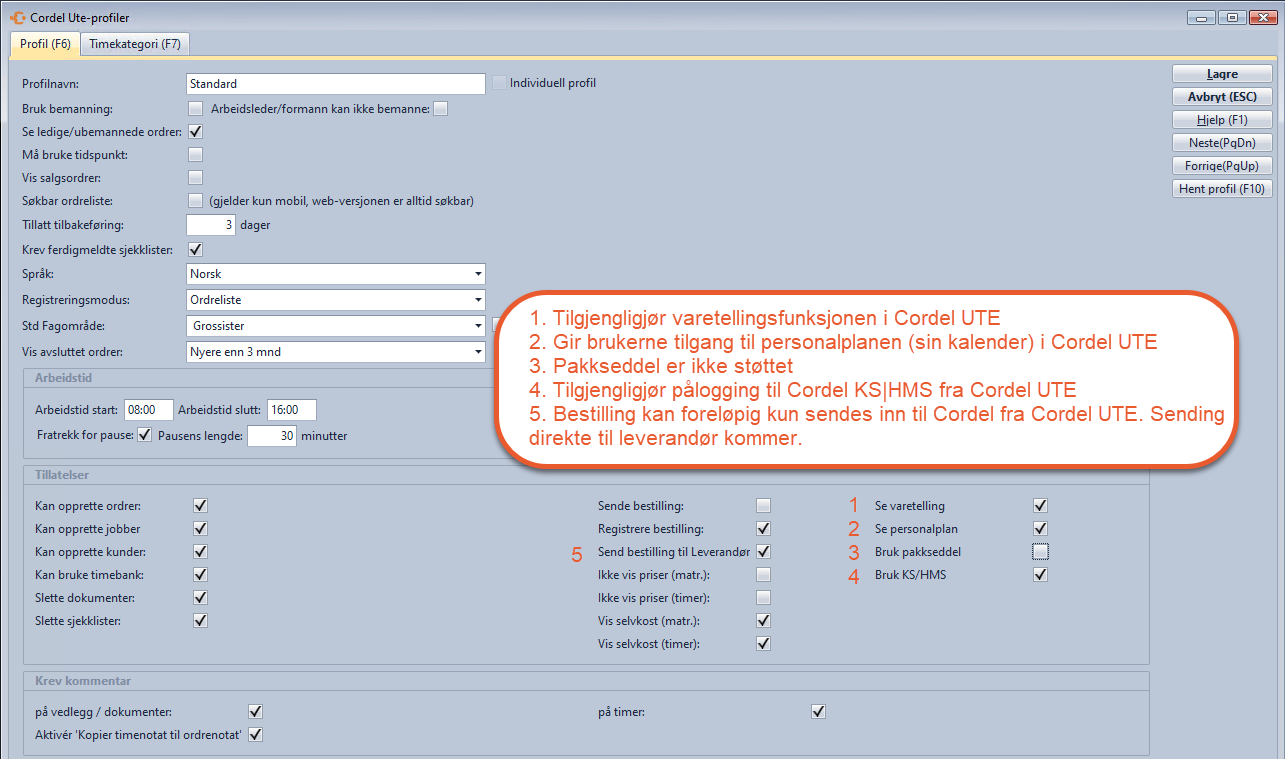This screenshot has height=759, width=1286.
Task: Click the Lagre button
Action: pos(1222,74)
